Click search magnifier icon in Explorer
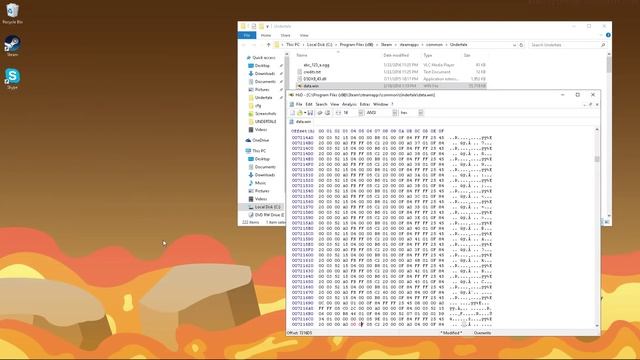 (x=603, y=45)
